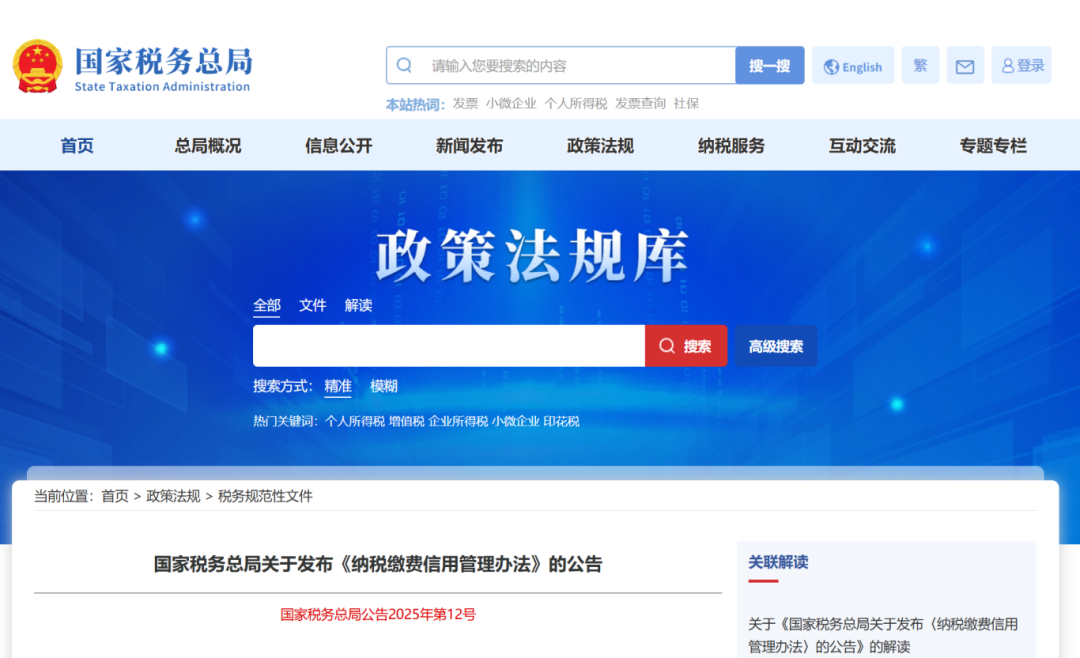
Task: Click the English language button
Action: click(x=853, y=65)
